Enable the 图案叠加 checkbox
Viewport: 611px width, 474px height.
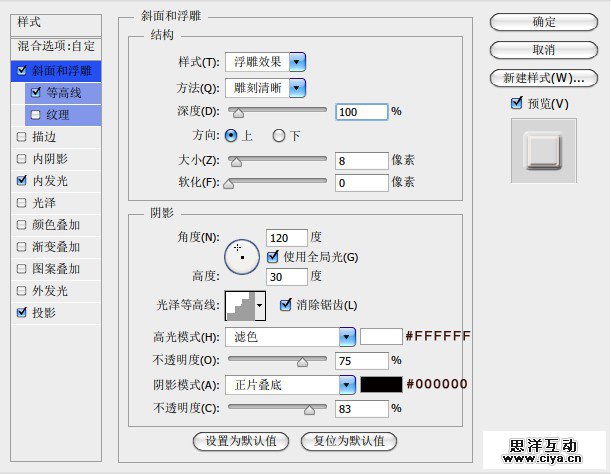pyautogui.click(x=22, y=269)
